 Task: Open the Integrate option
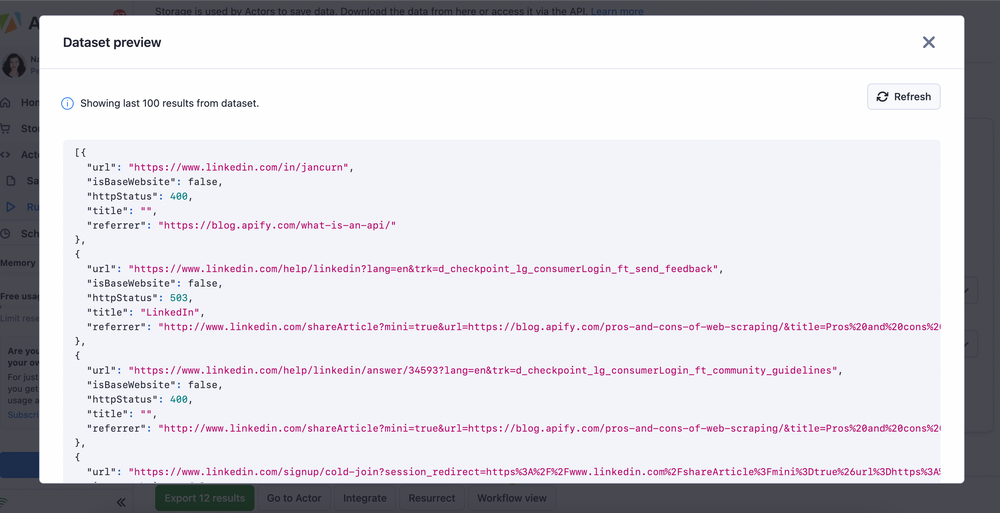click(365, 498)
